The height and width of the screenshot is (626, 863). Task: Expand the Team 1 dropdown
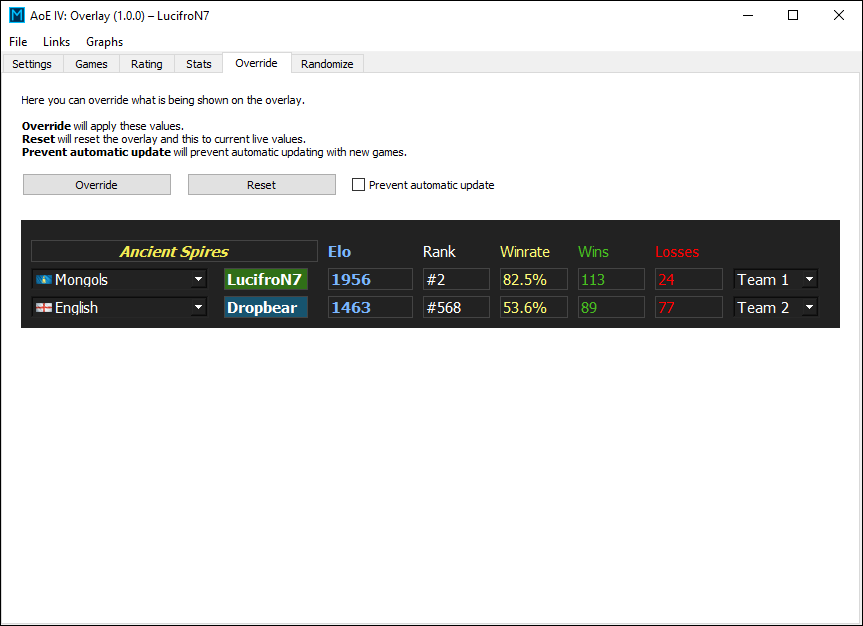click(776, 280)
